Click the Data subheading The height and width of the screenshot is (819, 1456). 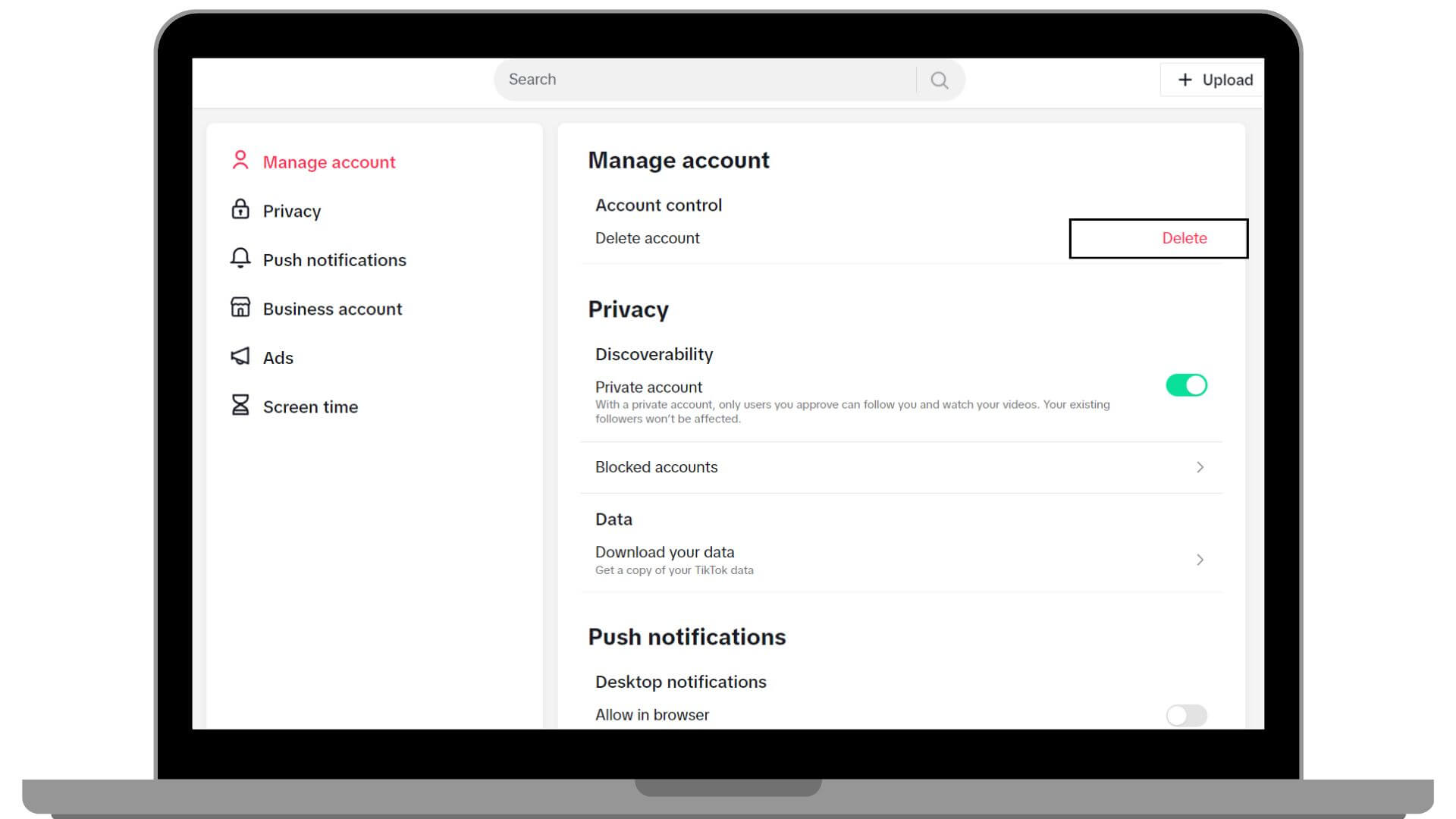point(613,519)
